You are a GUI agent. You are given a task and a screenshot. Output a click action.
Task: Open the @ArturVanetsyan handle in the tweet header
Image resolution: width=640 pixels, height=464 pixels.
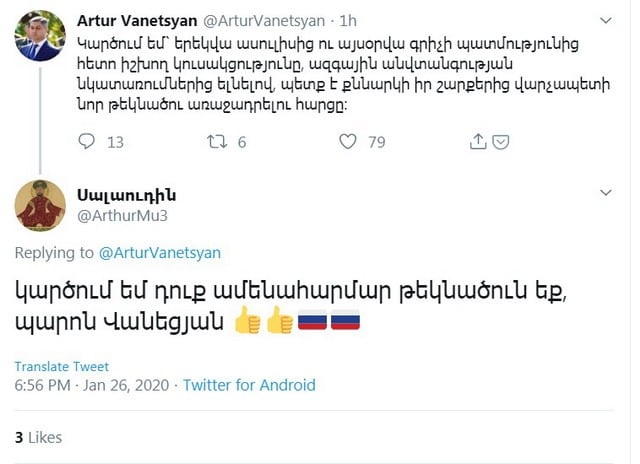pos(264,19)
